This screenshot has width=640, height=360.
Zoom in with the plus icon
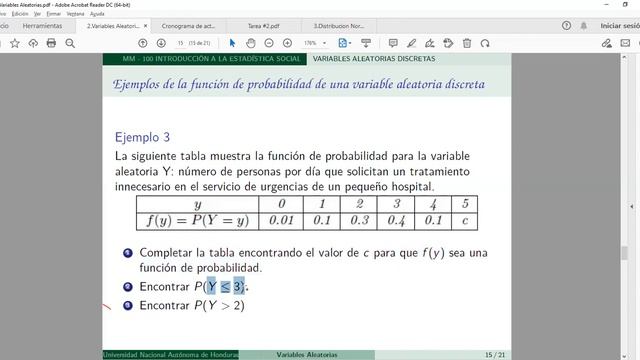[x=287, y=43]
